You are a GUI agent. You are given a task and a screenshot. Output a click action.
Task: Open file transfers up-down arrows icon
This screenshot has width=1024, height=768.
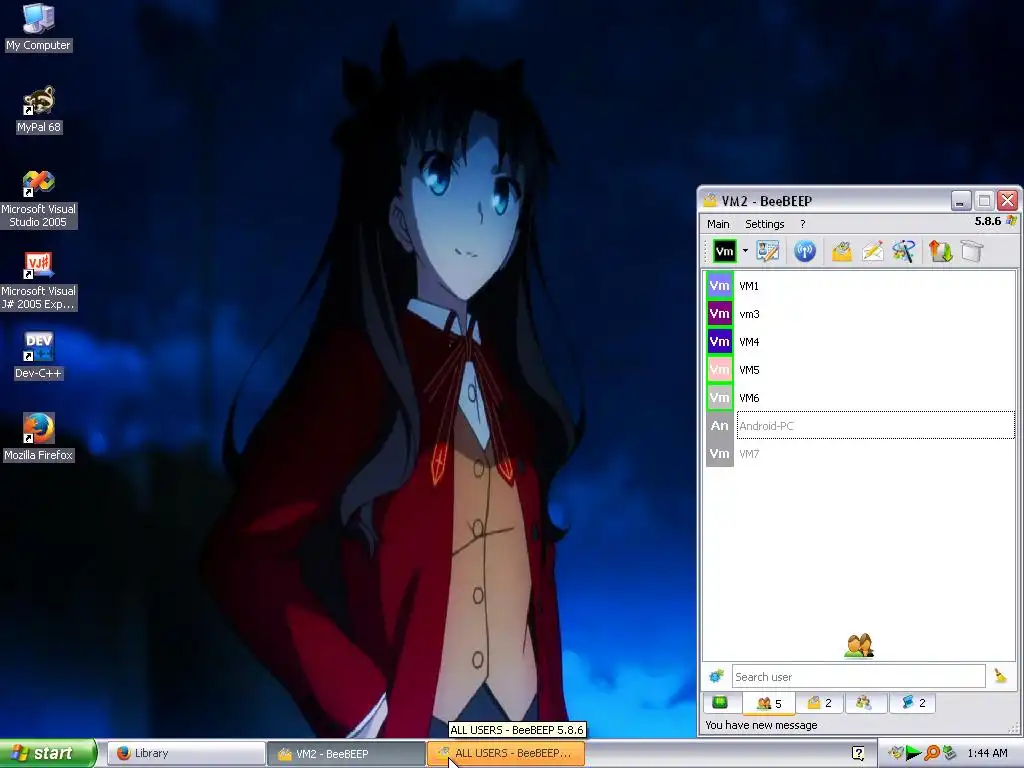940,251
